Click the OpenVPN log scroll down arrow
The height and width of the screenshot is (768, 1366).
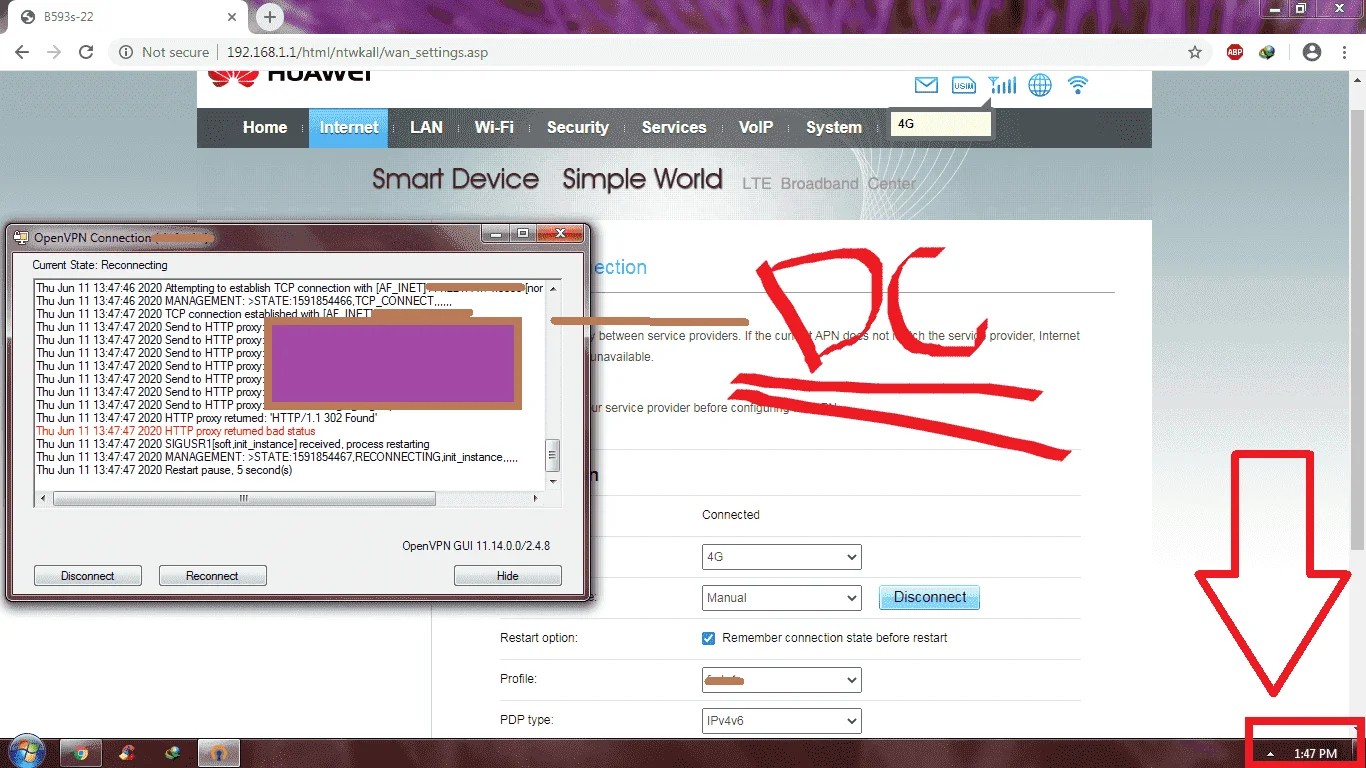[x=553, y=482]
